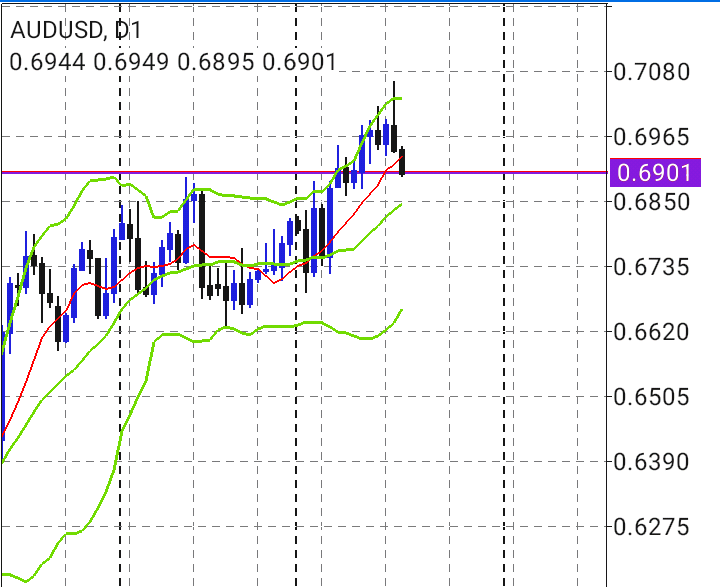Click the latest black candlestick at chart's right edge
This screenshot has height=587, width=720.
tap(402, 161)
